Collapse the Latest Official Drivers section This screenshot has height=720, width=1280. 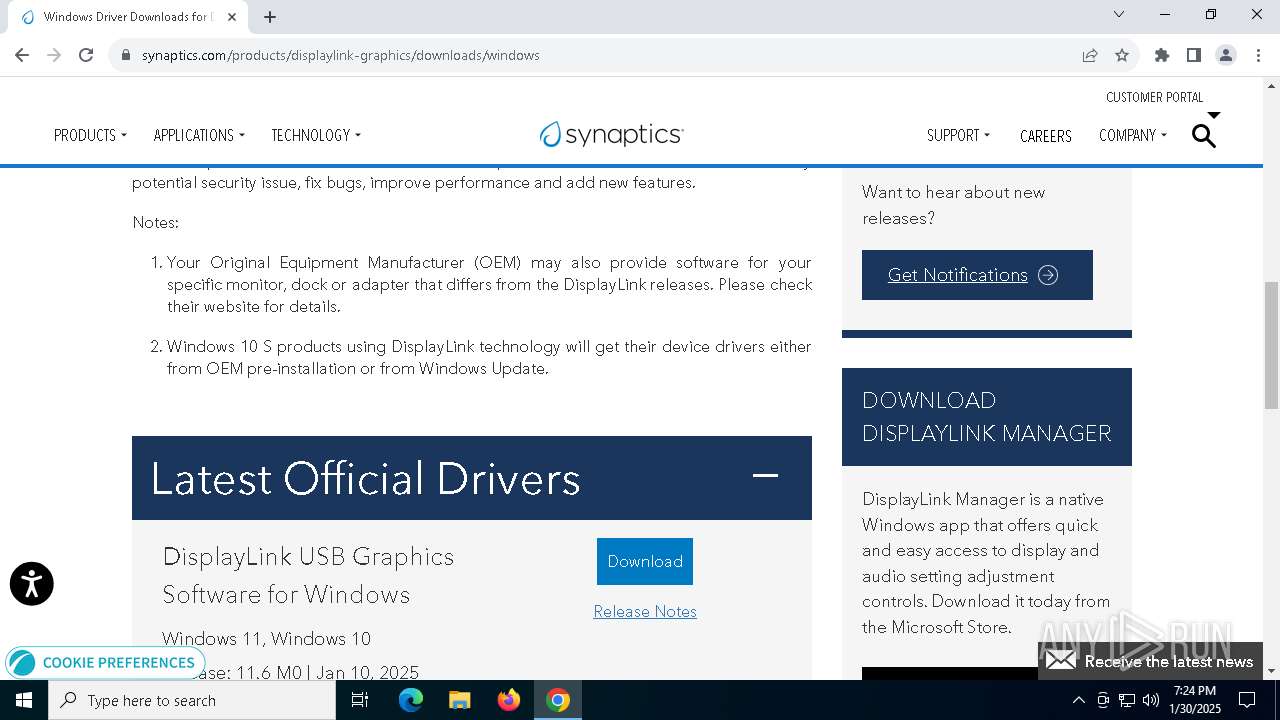pos(765,476)
